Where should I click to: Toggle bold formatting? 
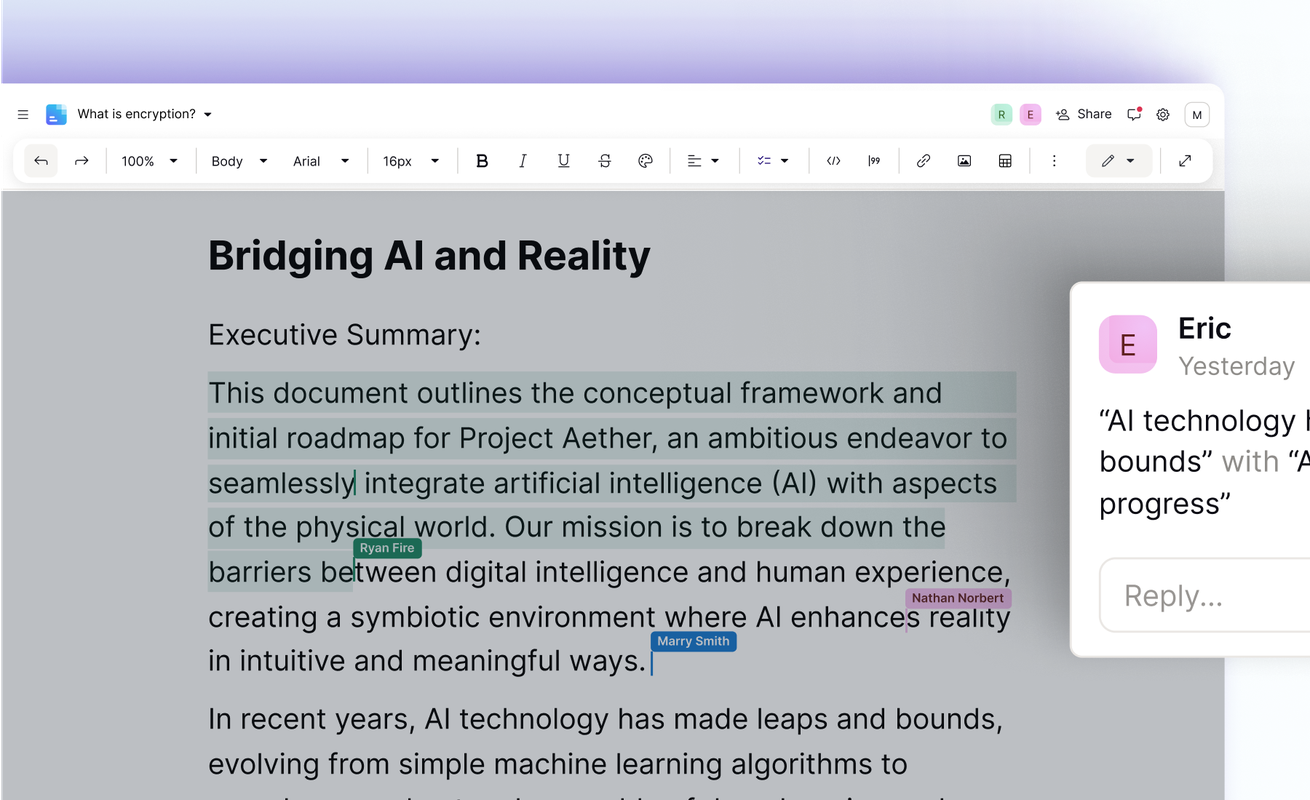(x=482, y=161)
